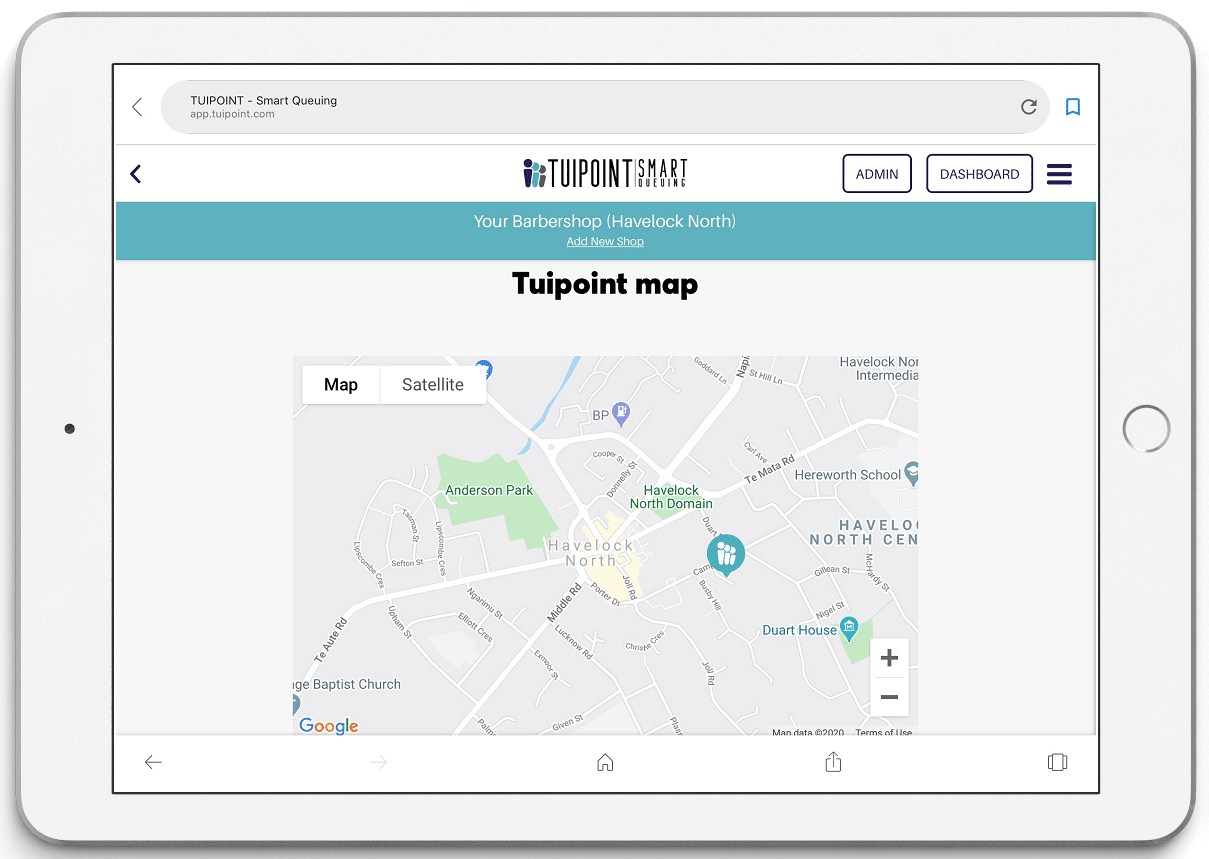
Task: Tap the browser back chevron beside the address bar
Action: (137, 107)
